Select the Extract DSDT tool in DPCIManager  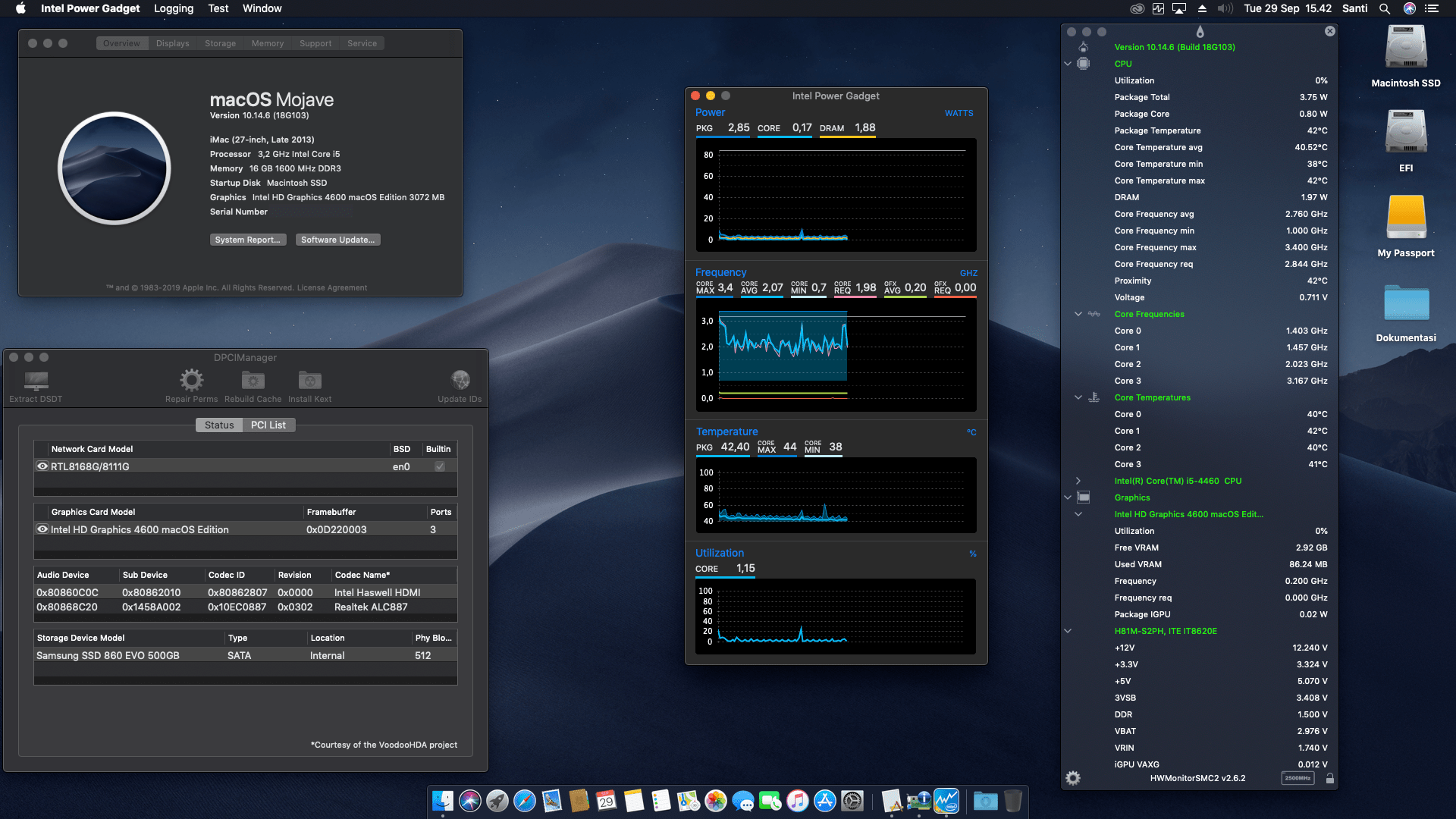(x=34, y=383)
